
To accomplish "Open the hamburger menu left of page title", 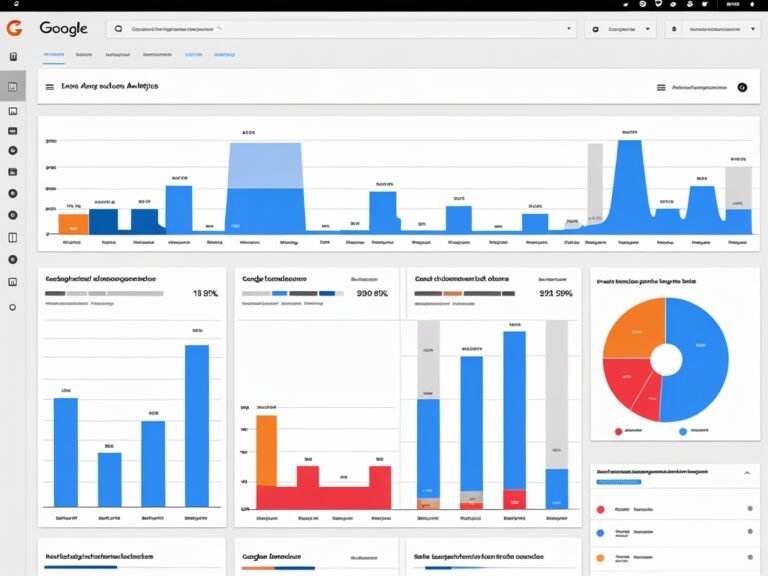I will pos(49,87).
